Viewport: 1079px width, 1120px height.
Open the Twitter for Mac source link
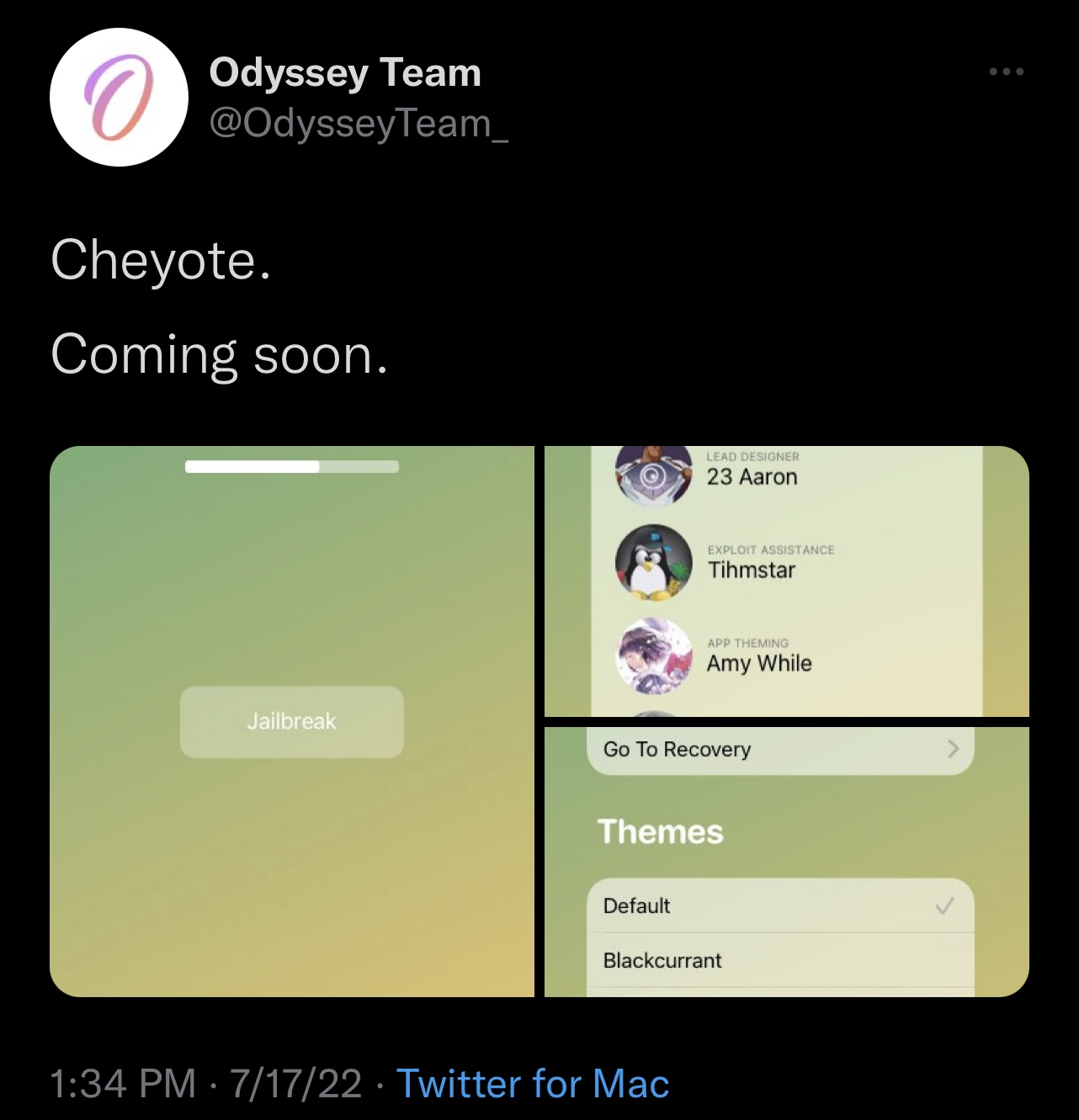click(533, 1083)
